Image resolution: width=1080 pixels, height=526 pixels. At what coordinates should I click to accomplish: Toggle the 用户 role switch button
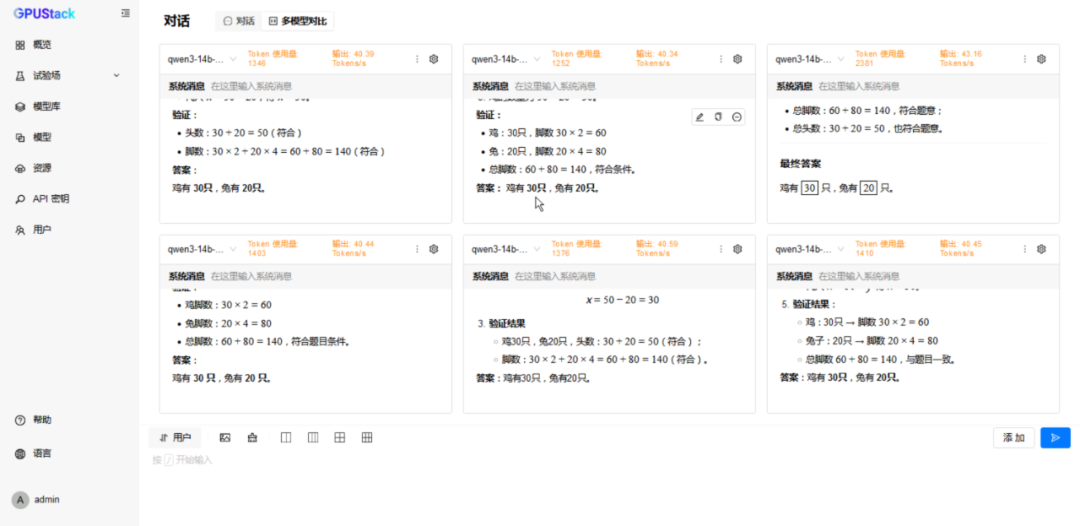(x=175, y=438)
